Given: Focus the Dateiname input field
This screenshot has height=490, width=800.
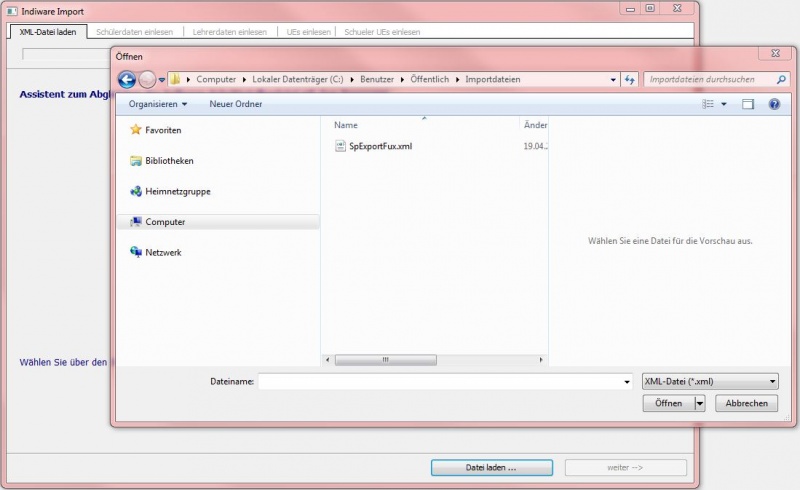Looking at the screenshot, I should pos(440,381).
